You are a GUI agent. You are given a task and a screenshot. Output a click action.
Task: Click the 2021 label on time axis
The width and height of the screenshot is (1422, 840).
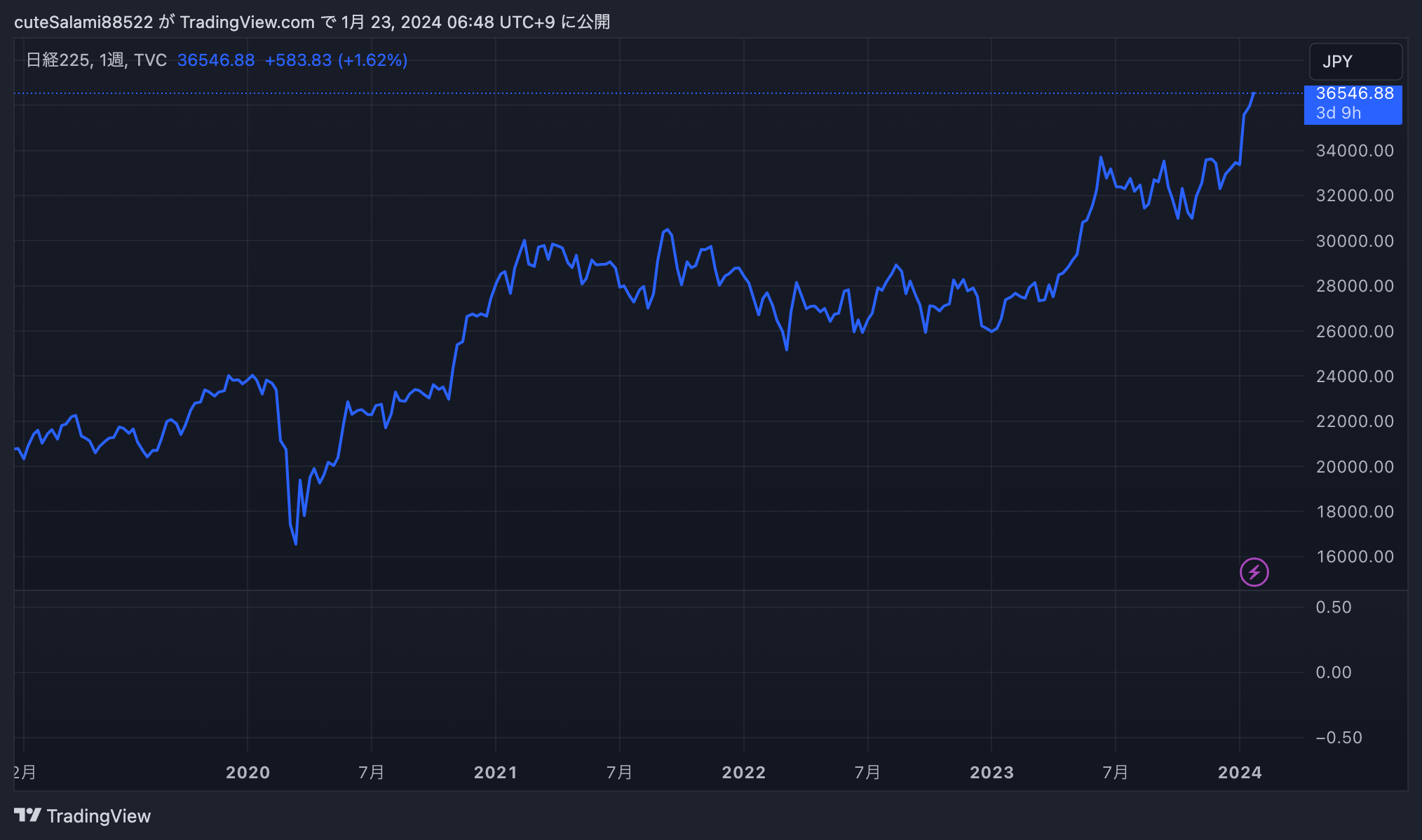pos(496,773)
